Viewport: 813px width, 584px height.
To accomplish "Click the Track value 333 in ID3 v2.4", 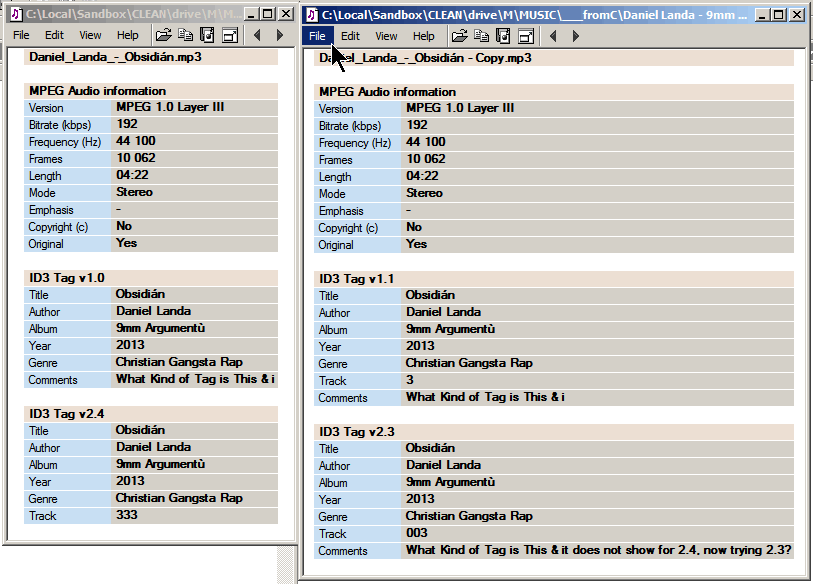I will pyautogui.click(x=127, y=515).
